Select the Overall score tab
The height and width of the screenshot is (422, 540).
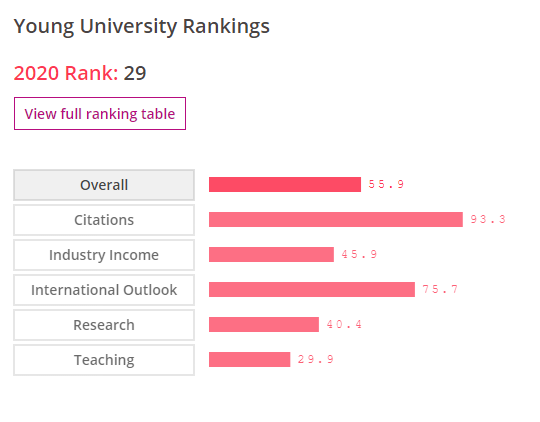pos(104,185)
